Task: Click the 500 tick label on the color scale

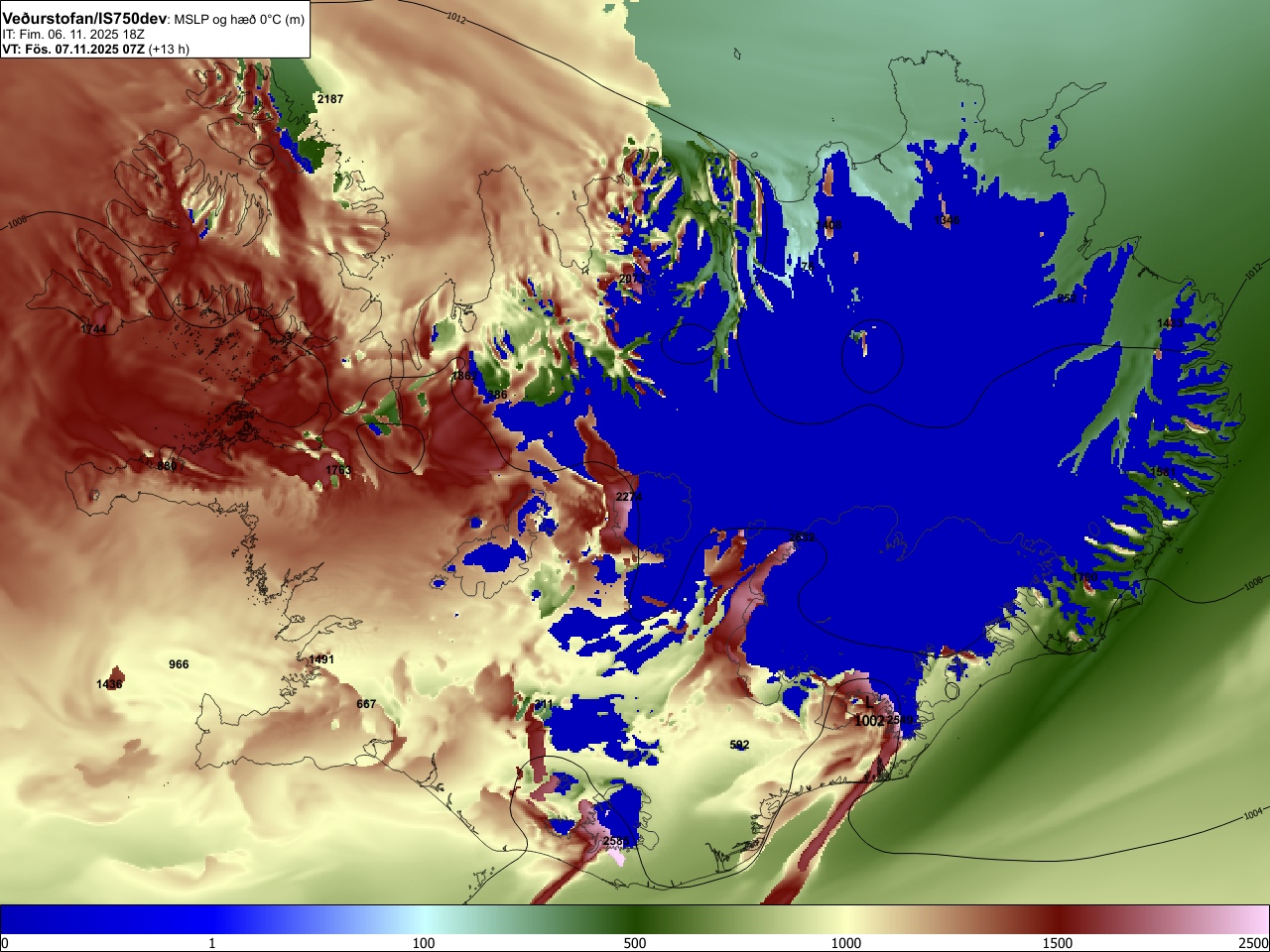Action: [x=635, y=943]
